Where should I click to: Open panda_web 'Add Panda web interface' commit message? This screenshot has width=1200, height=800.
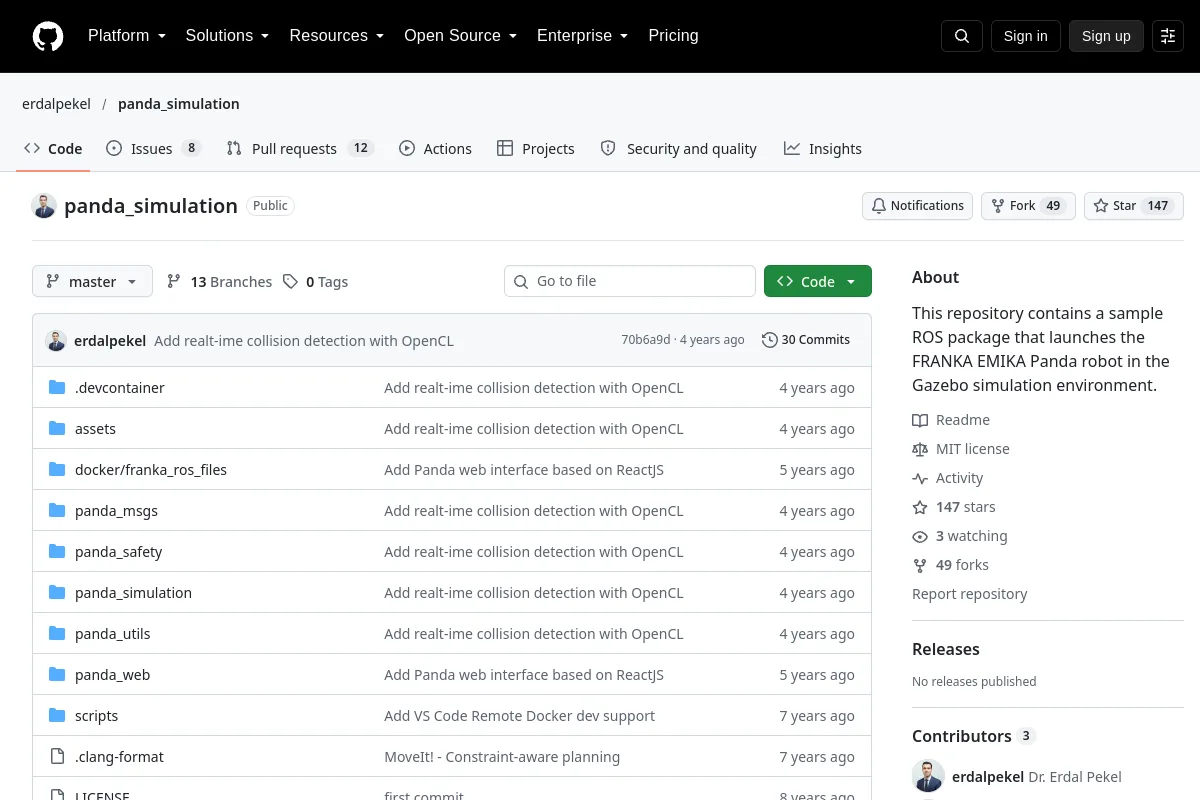524,675
